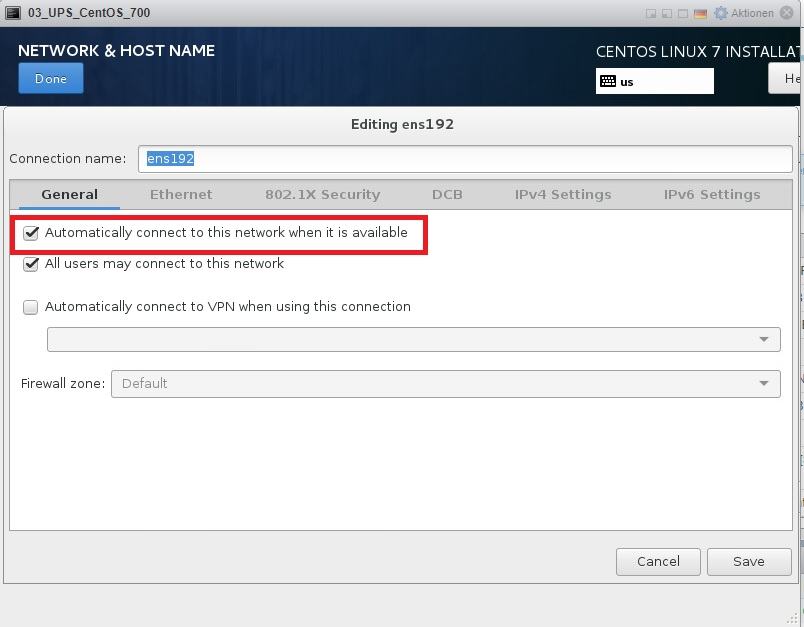
Task: Switch to the Ethernet tab
Action: [181, 195]
